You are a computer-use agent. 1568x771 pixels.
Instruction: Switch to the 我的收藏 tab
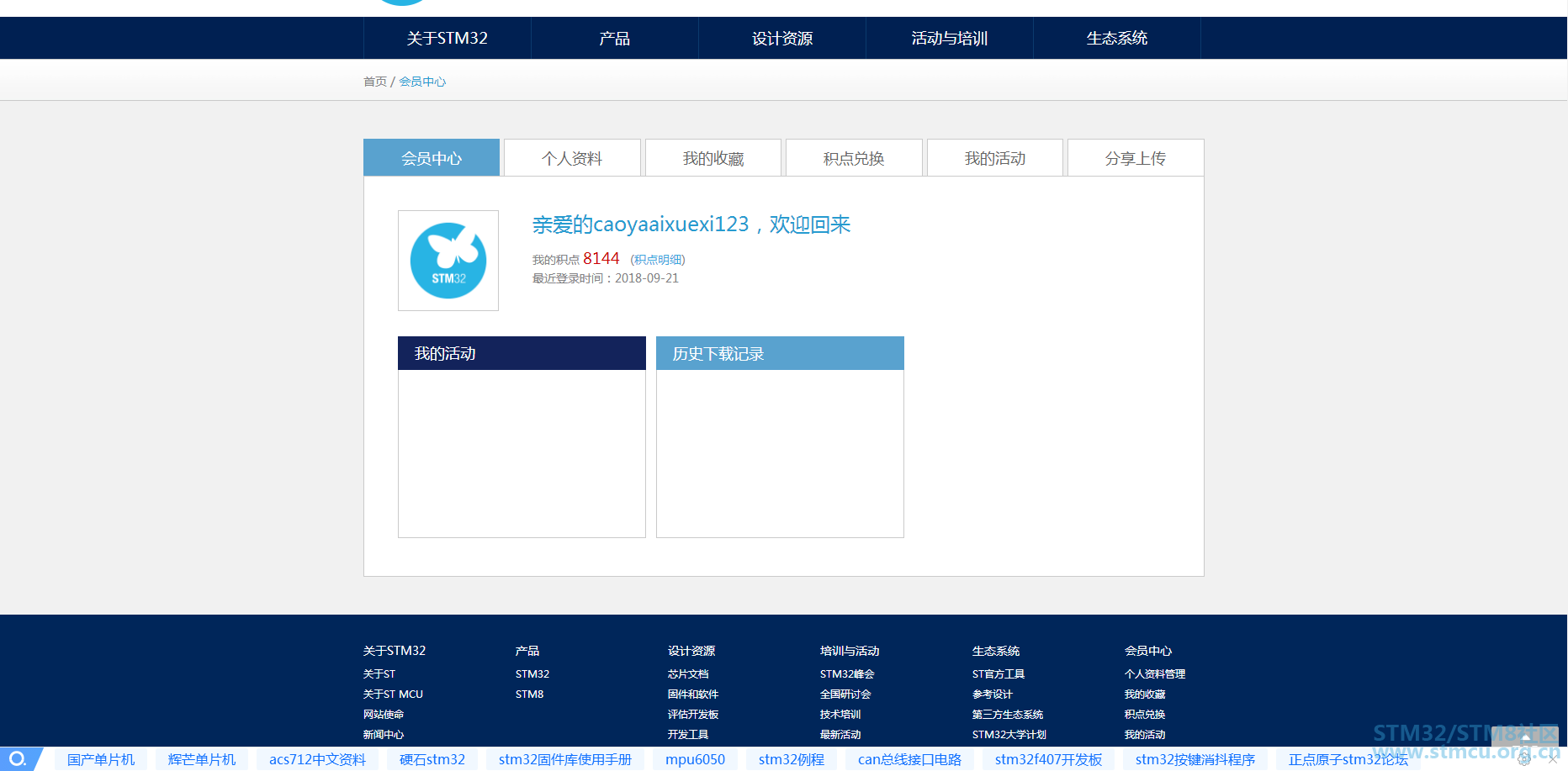coord(713,158)
